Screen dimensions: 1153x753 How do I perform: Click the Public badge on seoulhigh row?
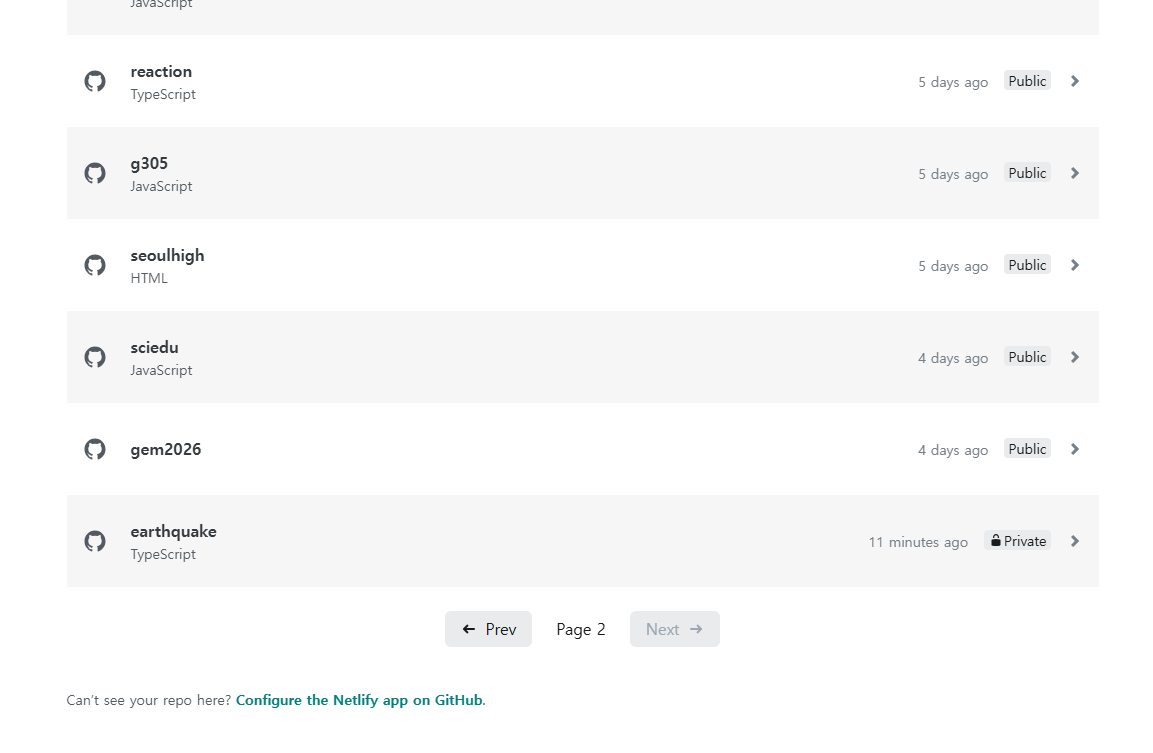click(1027, 265)
